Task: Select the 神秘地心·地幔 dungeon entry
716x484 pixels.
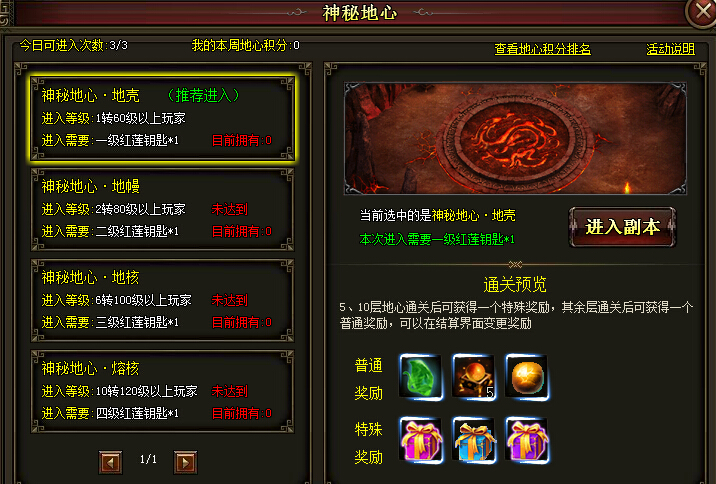Action: coord(163,209)
